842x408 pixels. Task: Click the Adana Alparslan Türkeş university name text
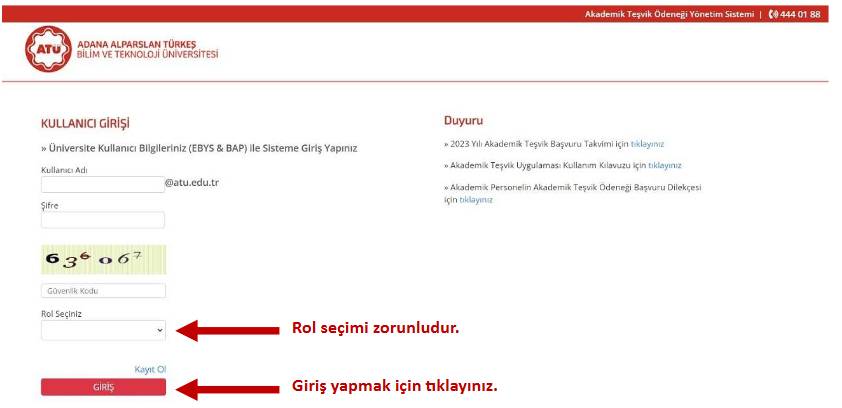point(148,49)
